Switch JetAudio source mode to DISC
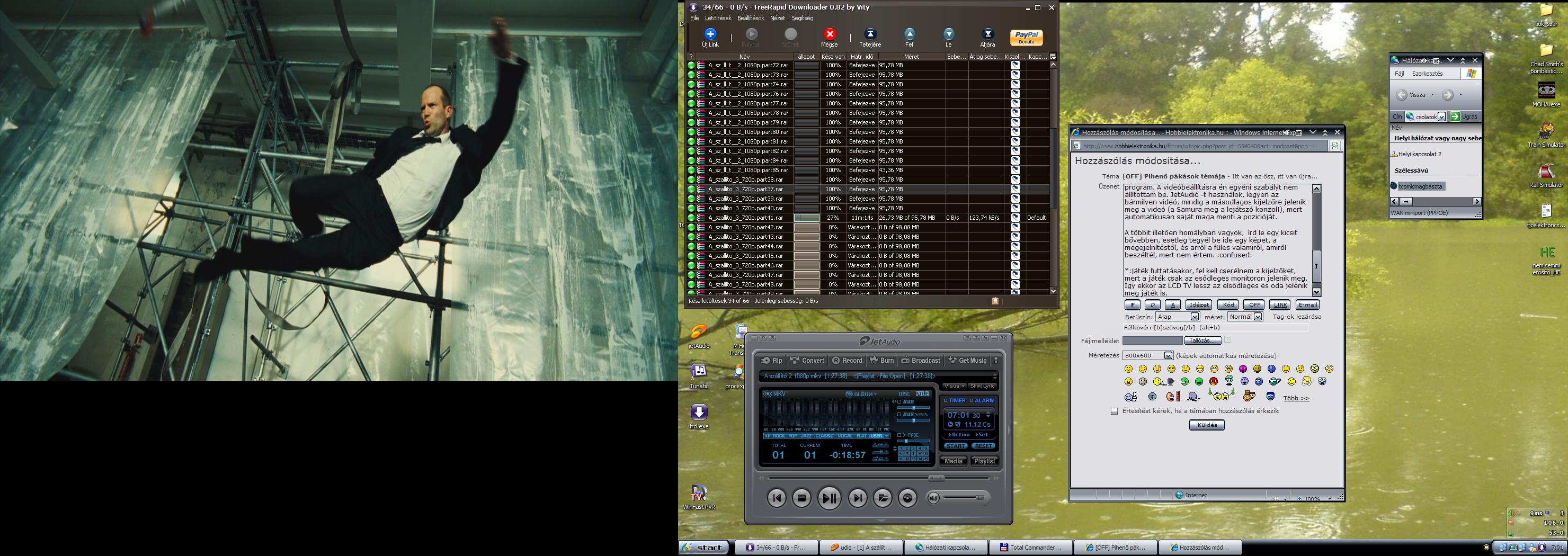Screen dimensions: 1568x556 (x=905, y=393)
